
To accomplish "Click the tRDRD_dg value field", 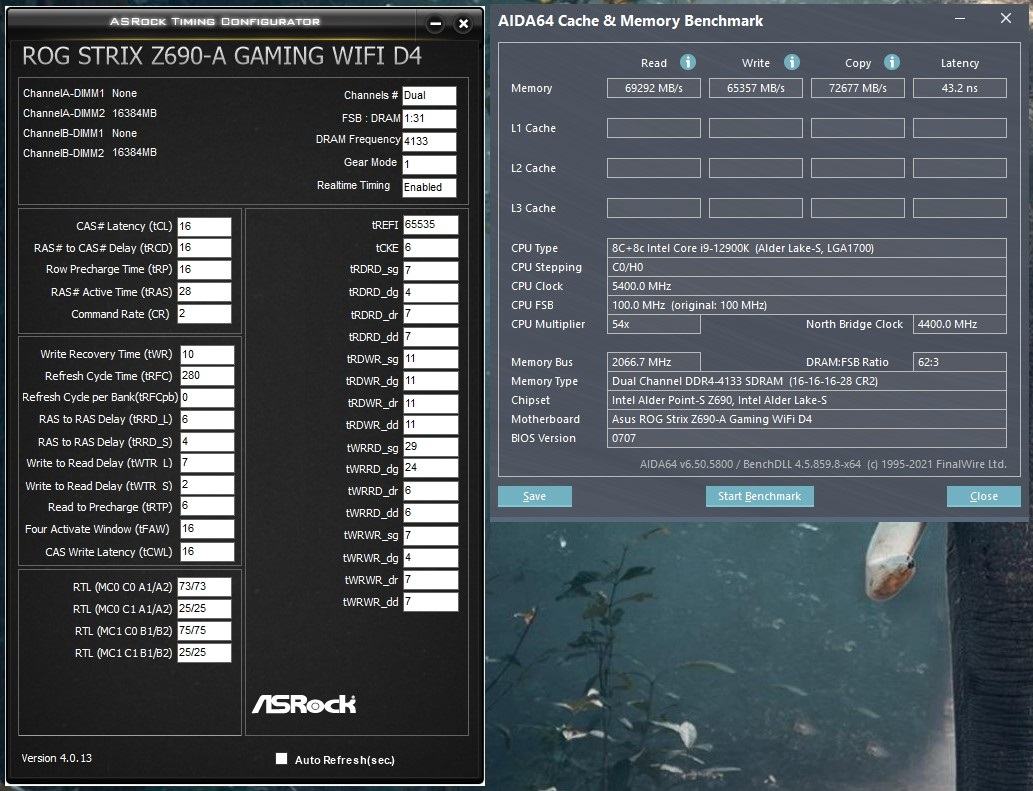I will coord(430,292).
